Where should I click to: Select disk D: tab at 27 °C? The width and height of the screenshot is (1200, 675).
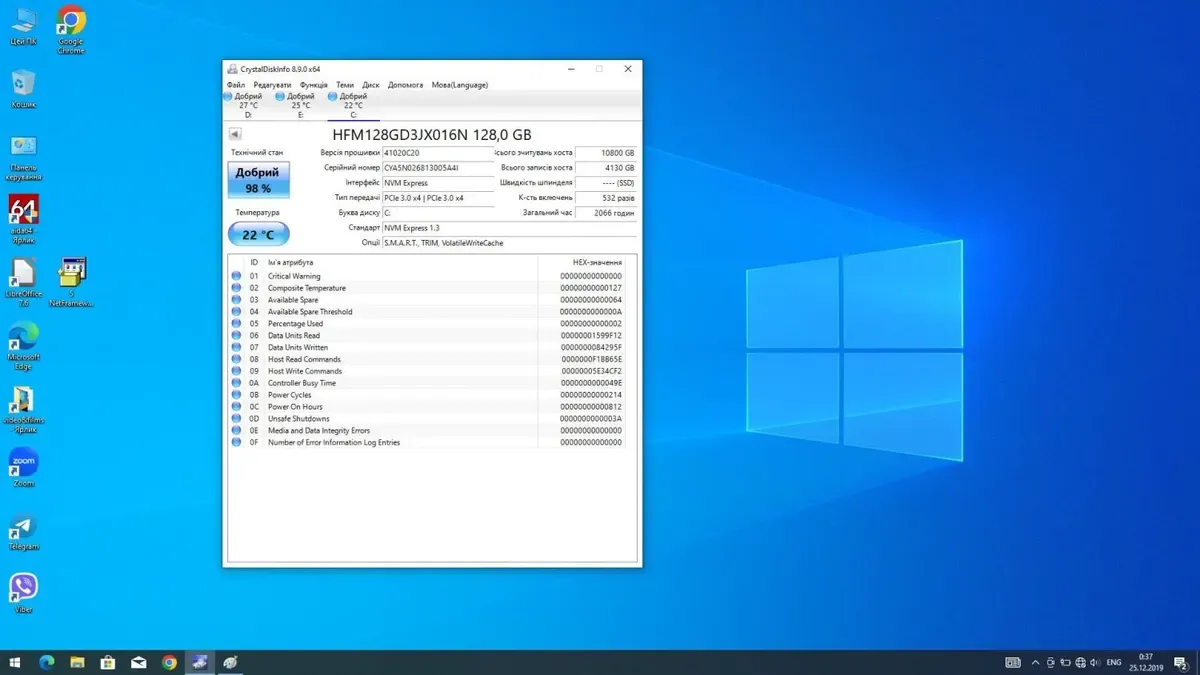pos(248,105)
